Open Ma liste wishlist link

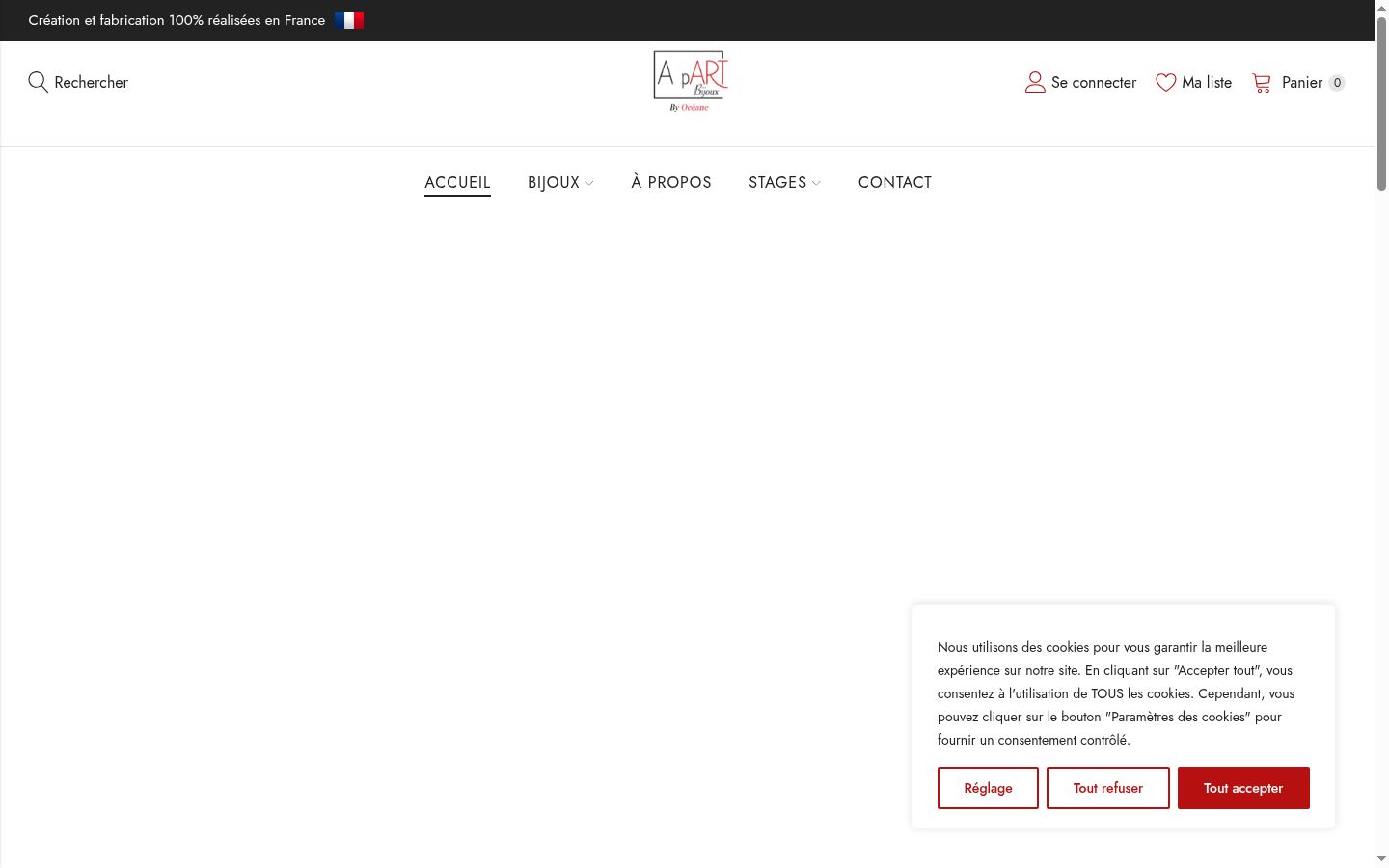pyautogui.click(x=1207, y=83)
